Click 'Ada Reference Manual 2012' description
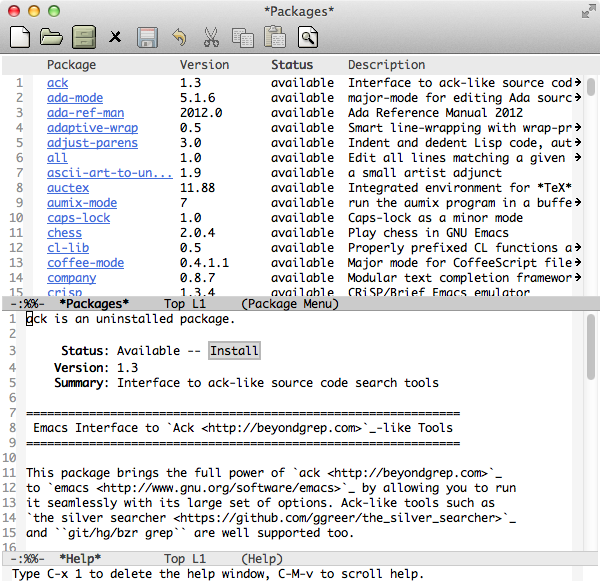 tap(435, 113)
